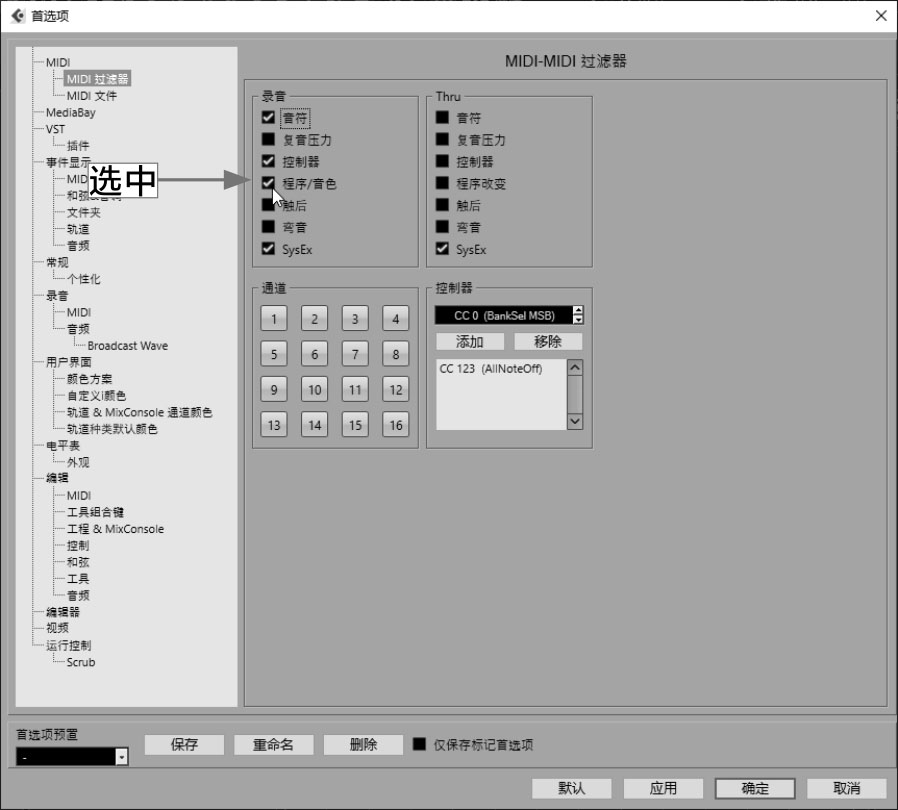898x810 pixels.
Task: Click 添加 to add controller
Action: [x=469, y=342]
